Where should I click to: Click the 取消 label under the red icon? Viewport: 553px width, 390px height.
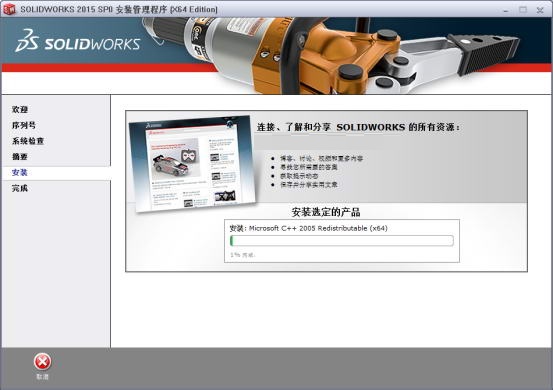42,377
